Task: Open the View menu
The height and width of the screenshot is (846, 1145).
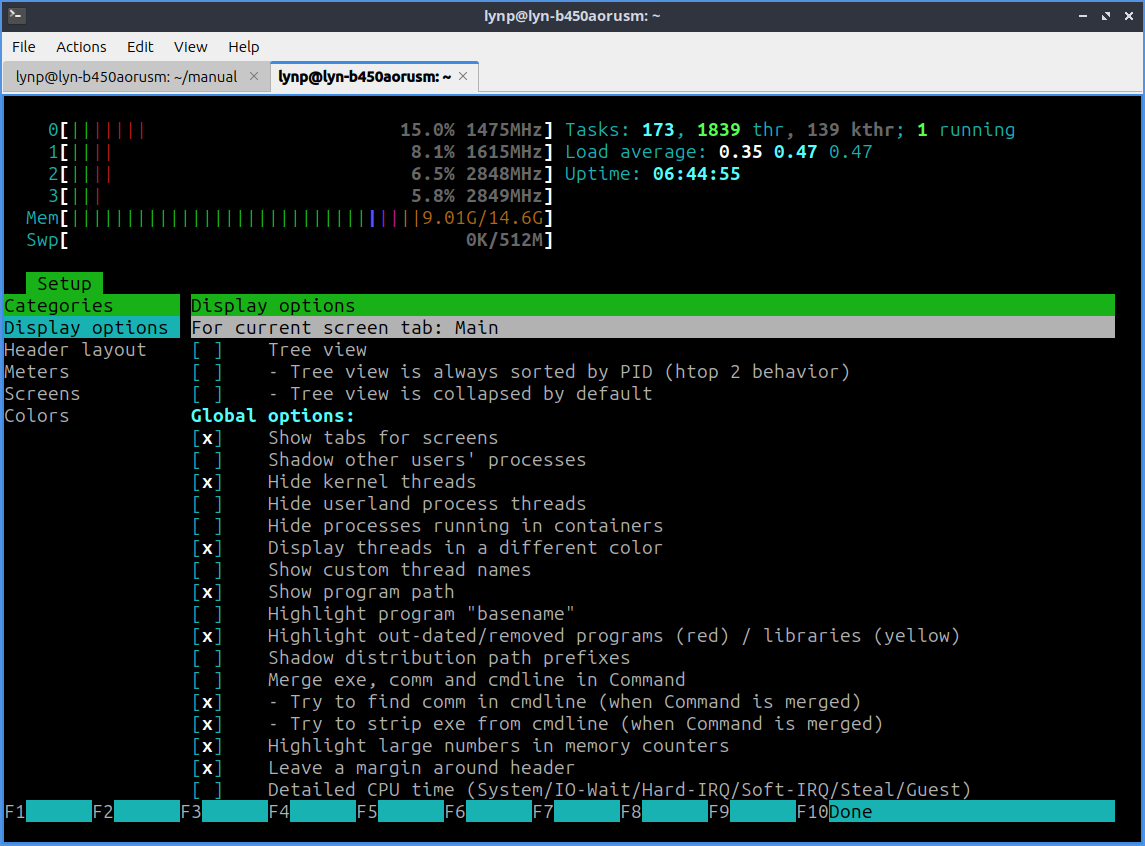Action: 190,47
